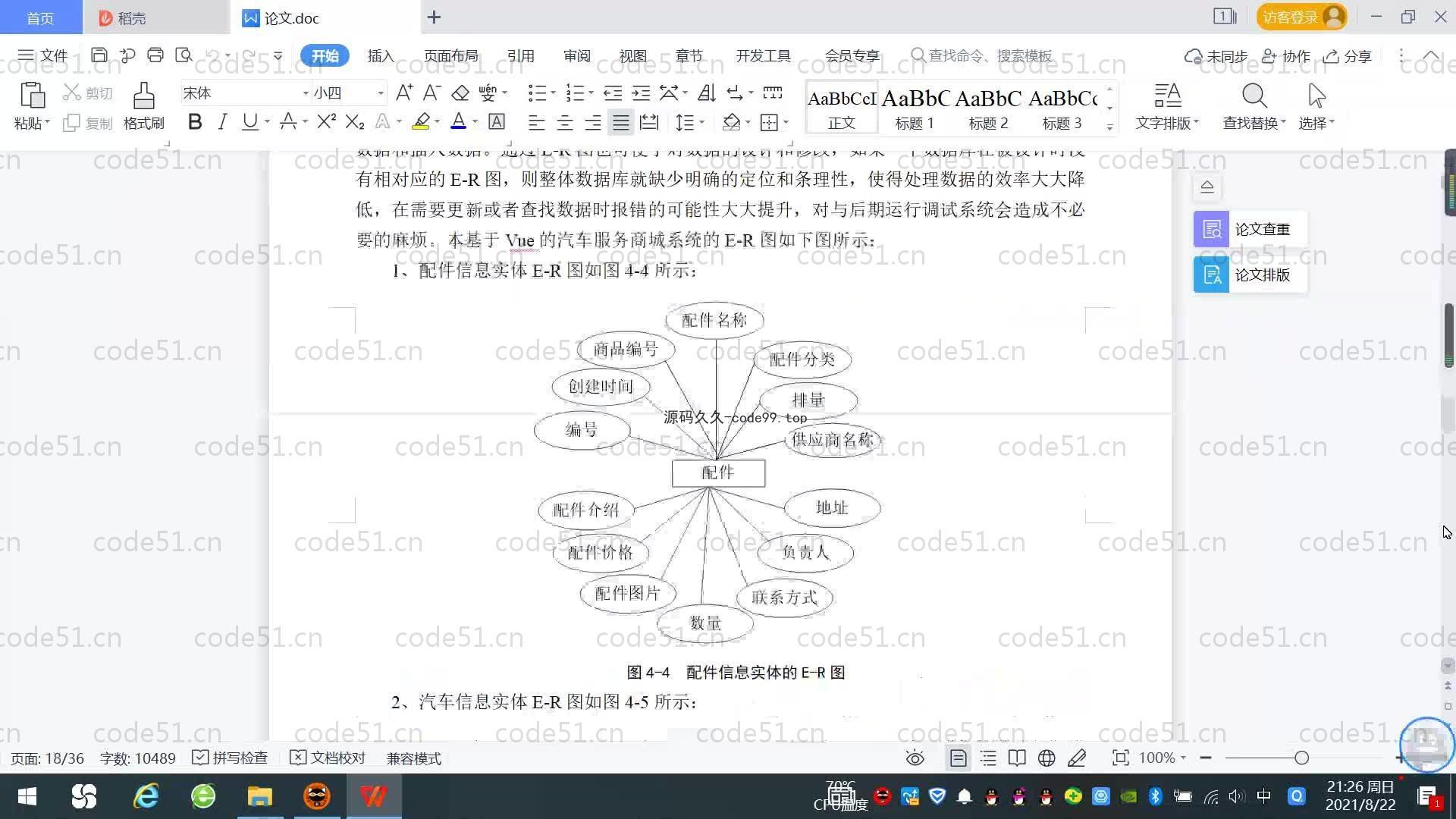
Task: Toggle bold formatting
Action: click(x=195, y=121)
